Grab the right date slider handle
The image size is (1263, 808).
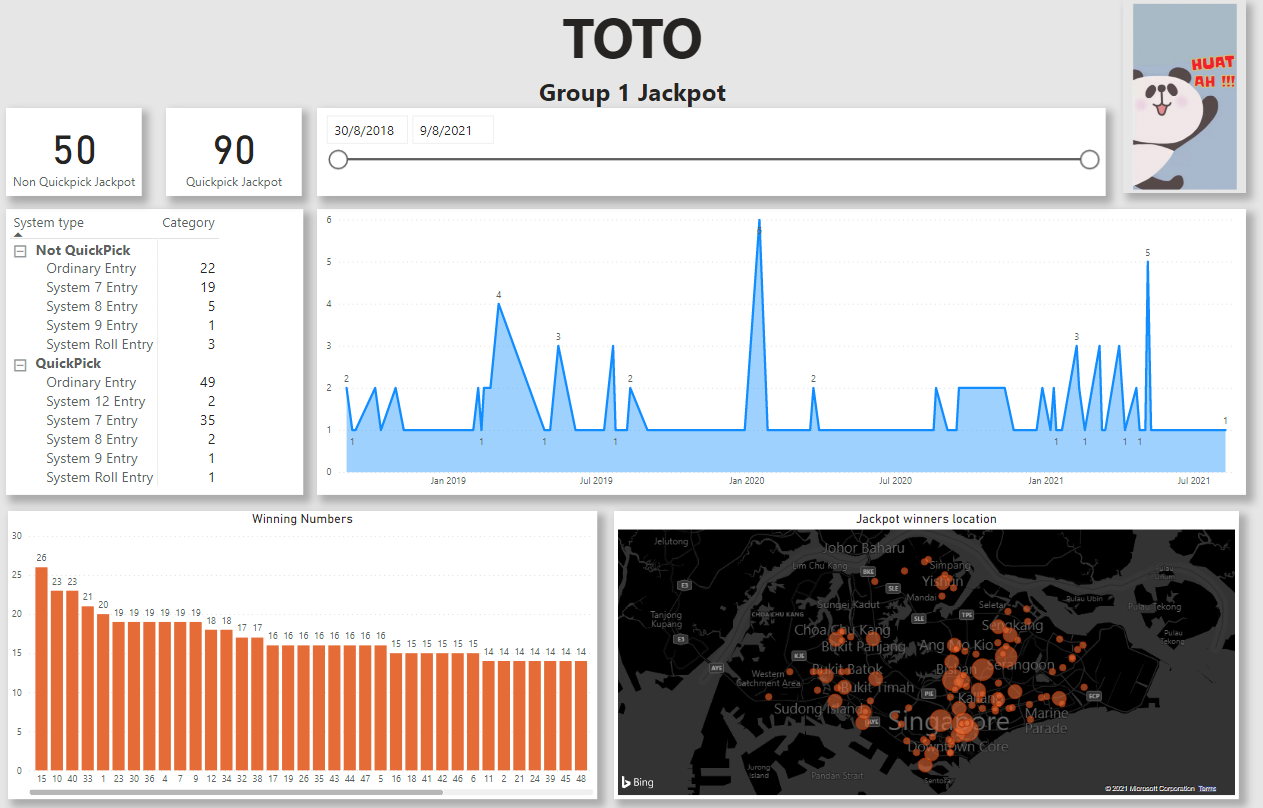pos(1090,159)
